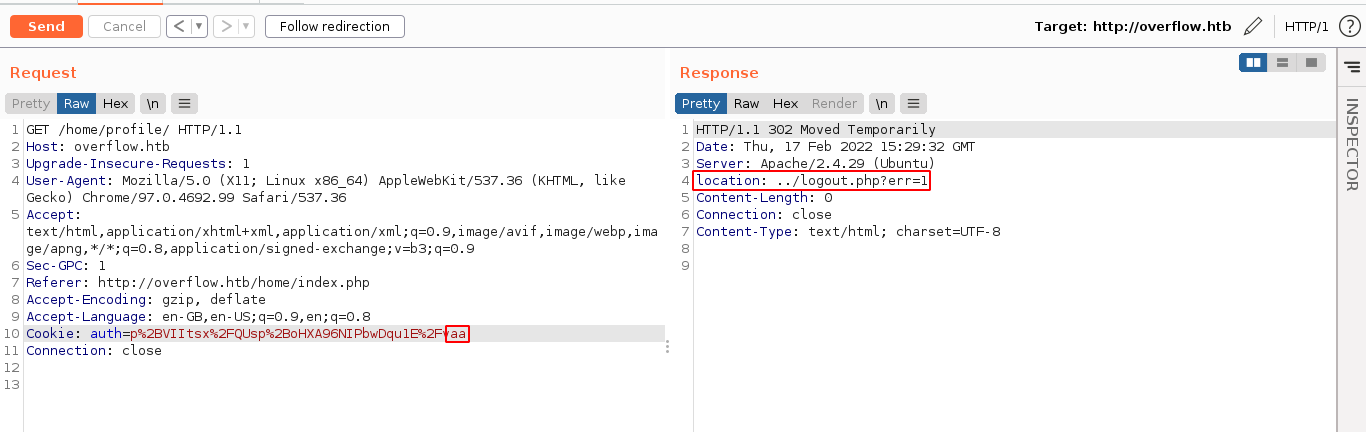This screenshot has width=1366, height=432.
Task: Click the pencil icon to edit target
Action: [1253, 27]
